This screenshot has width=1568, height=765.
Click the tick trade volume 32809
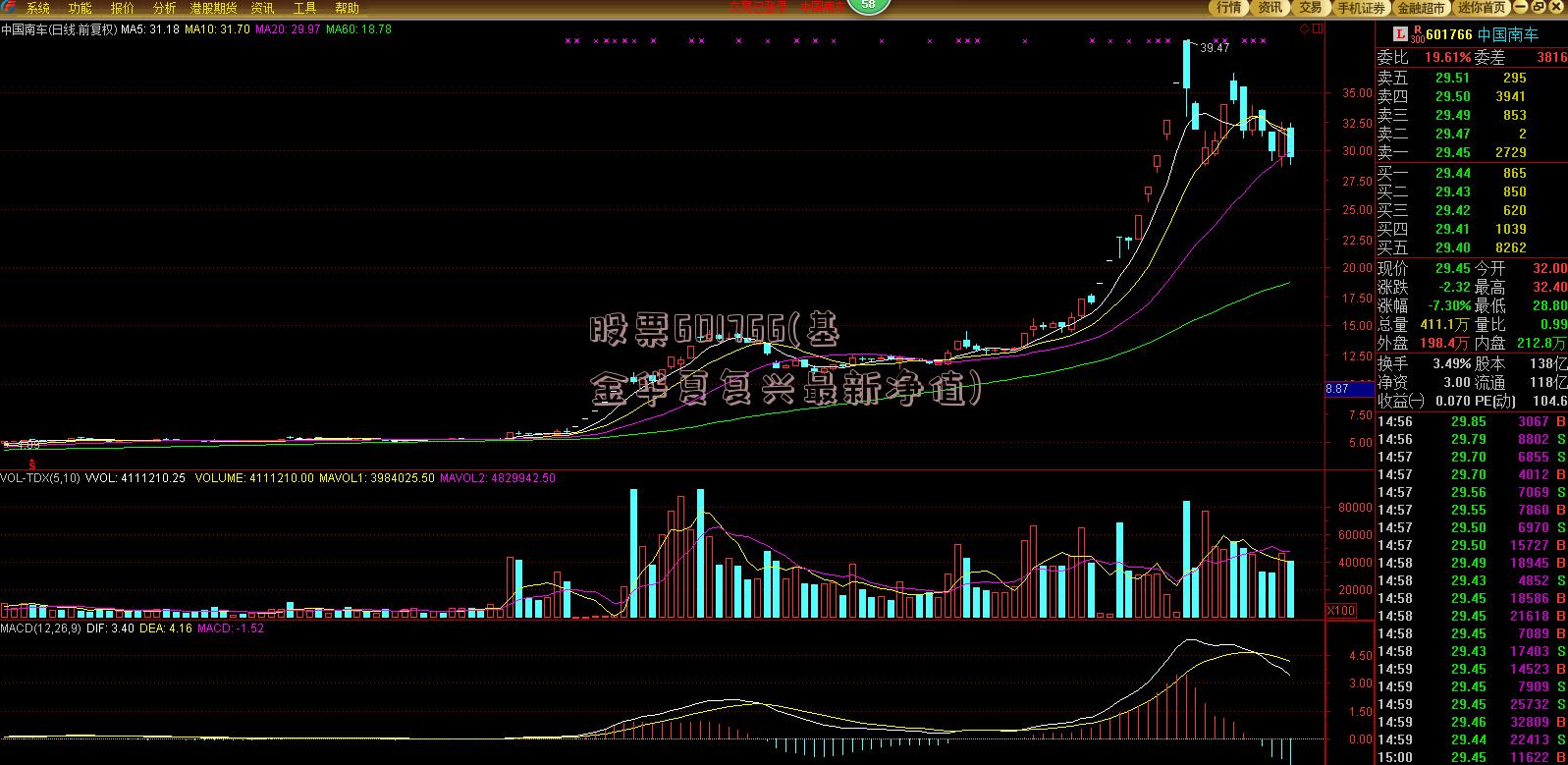click(1531, 722)
